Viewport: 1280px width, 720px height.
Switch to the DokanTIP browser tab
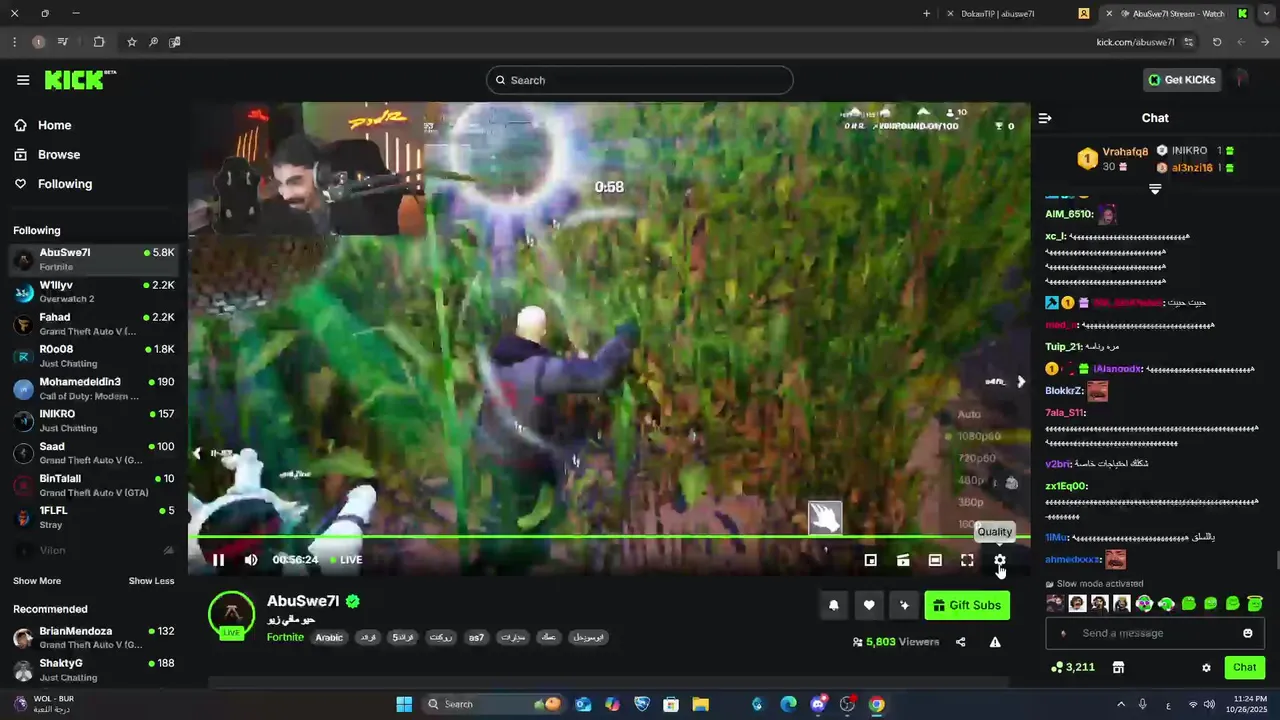[997, 13]
